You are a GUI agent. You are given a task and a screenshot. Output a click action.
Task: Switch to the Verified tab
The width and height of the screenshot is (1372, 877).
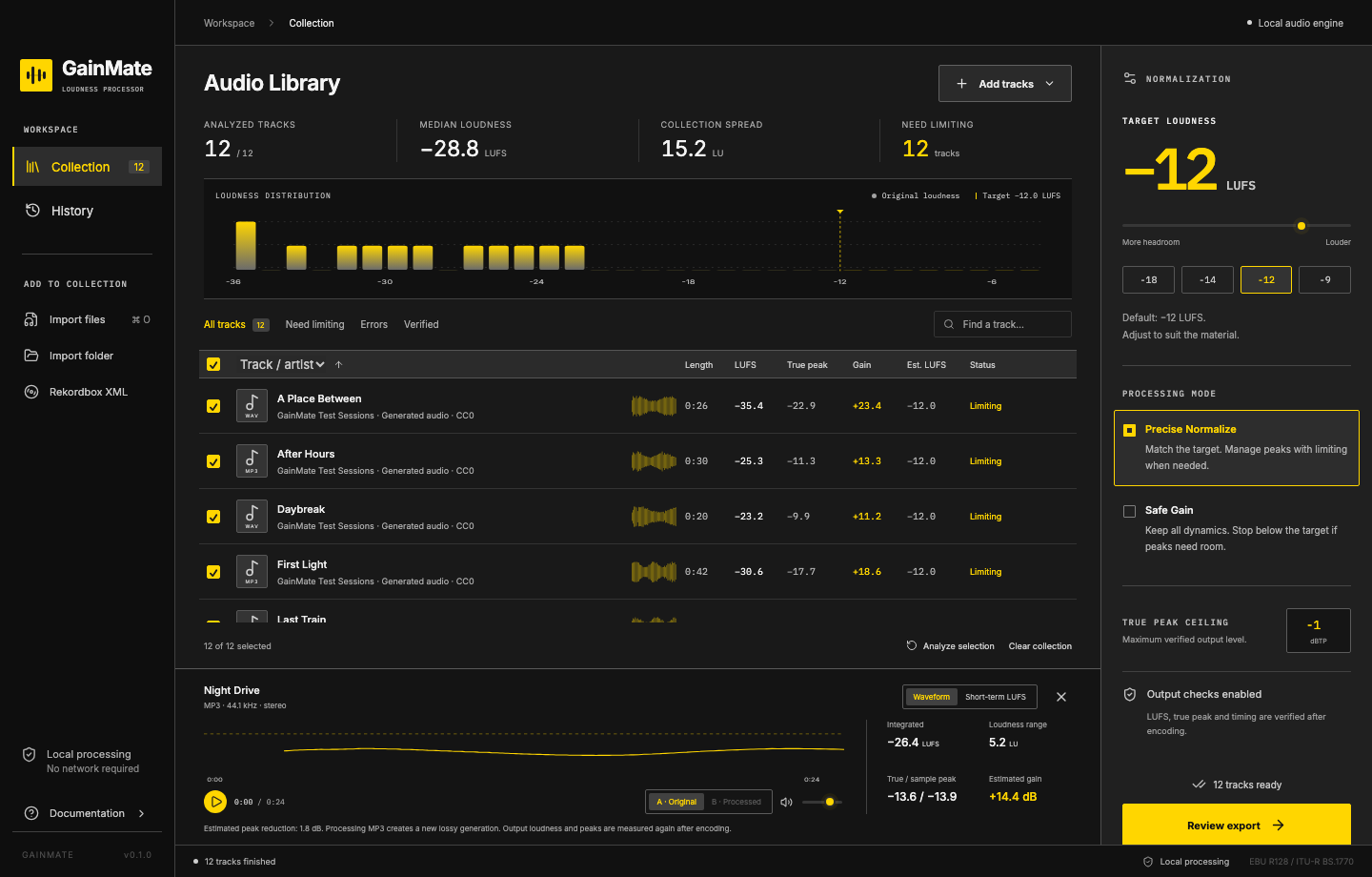click(421, 324)
